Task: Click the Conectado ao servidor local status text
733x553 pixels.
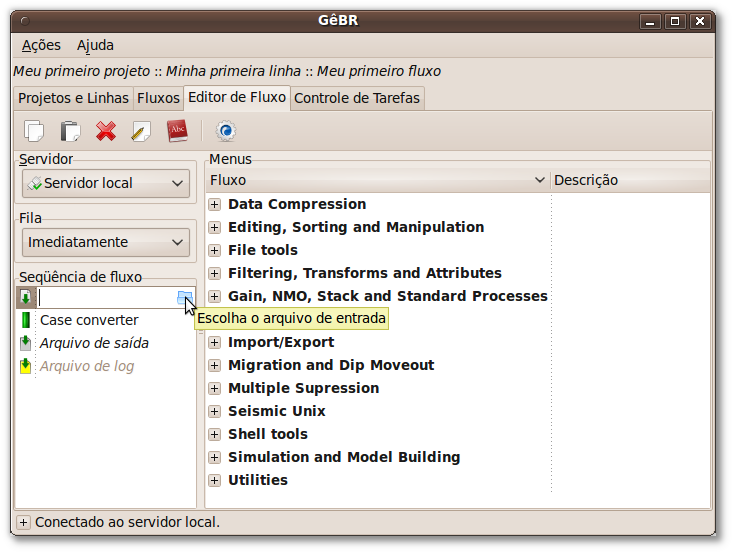Action: click(x=127, y=522)
